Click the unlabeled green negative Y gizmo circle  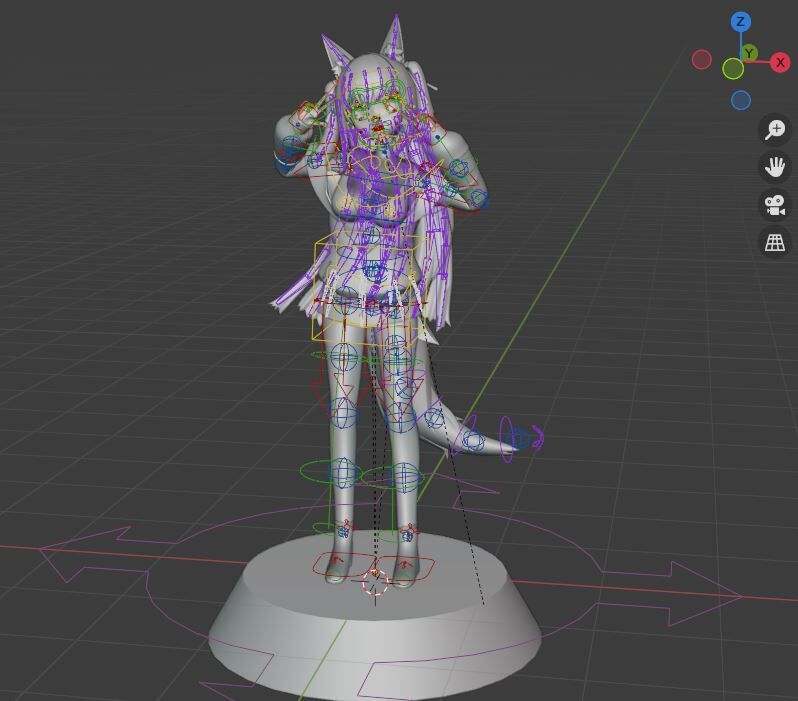tap(733, 69)
